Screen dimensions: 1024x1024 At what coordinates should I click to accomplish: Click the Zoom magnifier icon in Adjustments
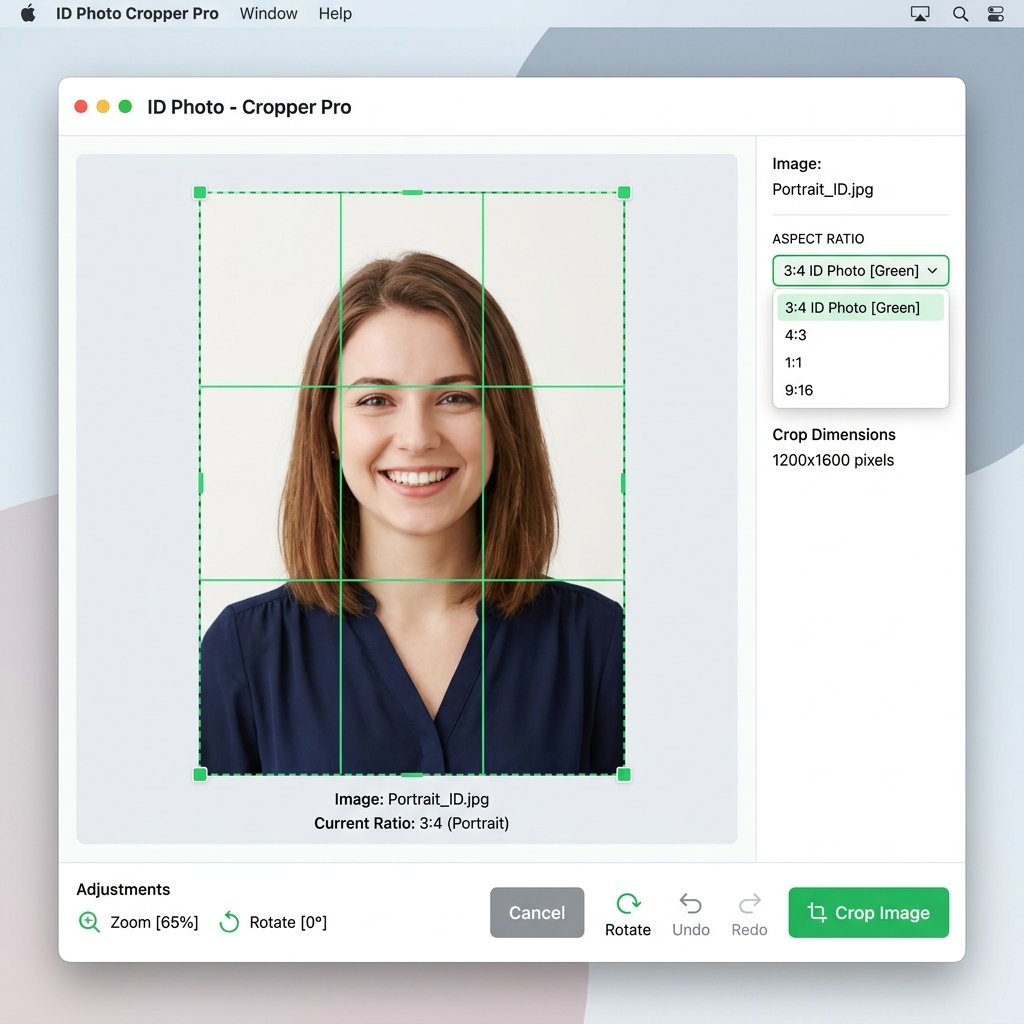point(89,921)
